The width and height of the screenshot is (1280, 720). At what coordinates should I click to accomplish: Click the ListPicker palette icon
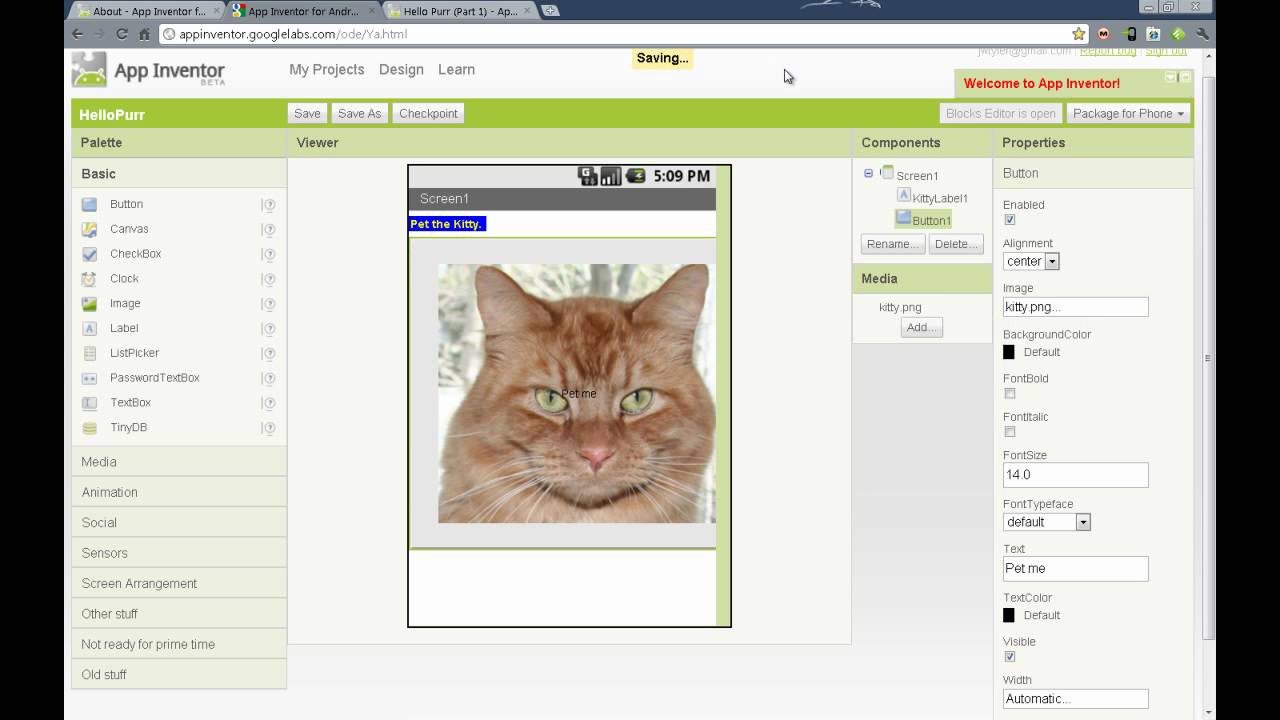tap(90, 353)
